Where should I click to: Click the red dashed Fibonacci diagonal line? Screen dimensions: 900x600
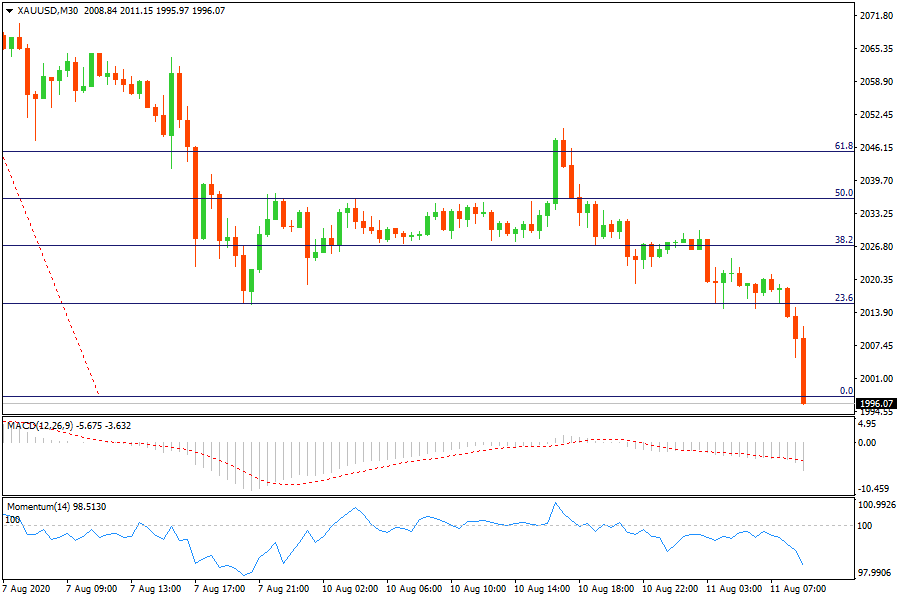pos(50,270)
